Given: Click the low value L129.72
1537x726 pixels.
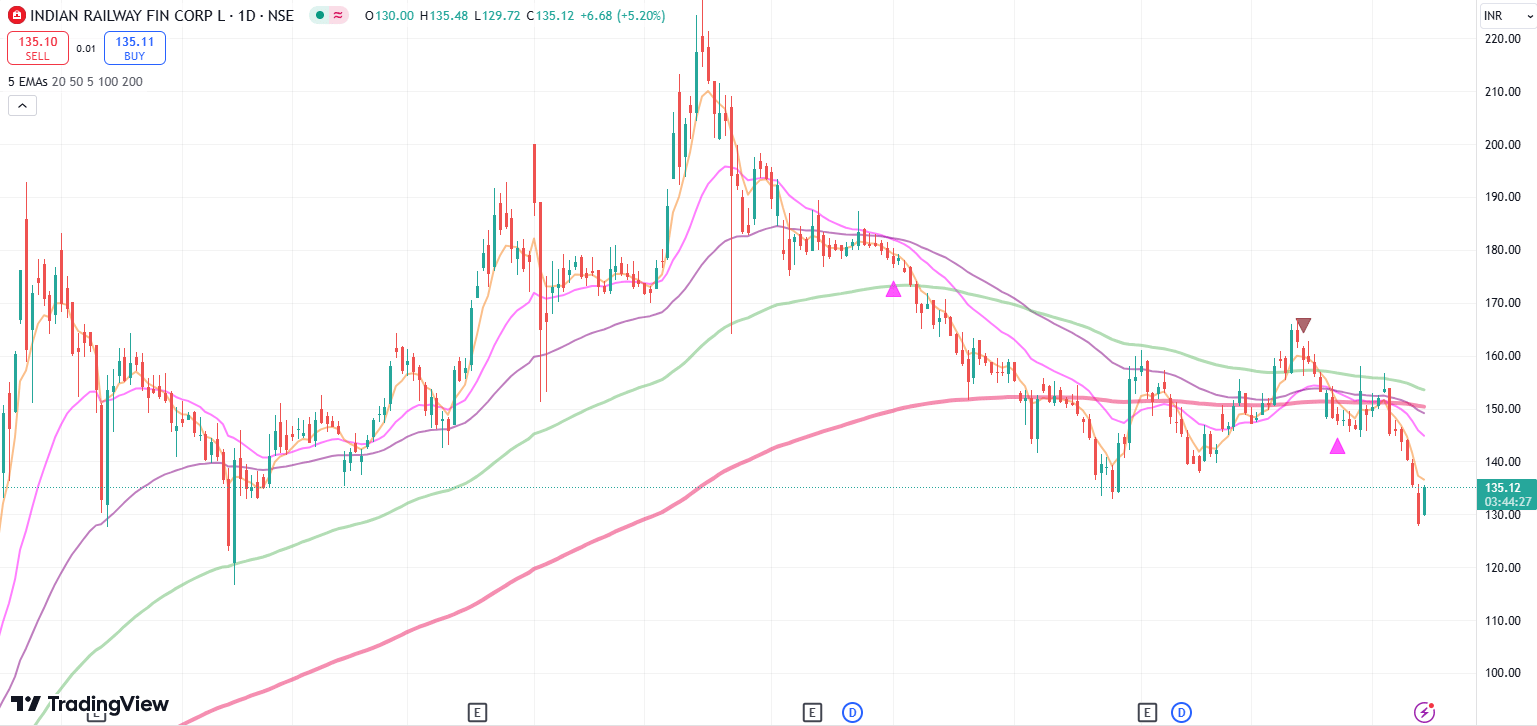Looking at the screenshot, I should (499, 16).
